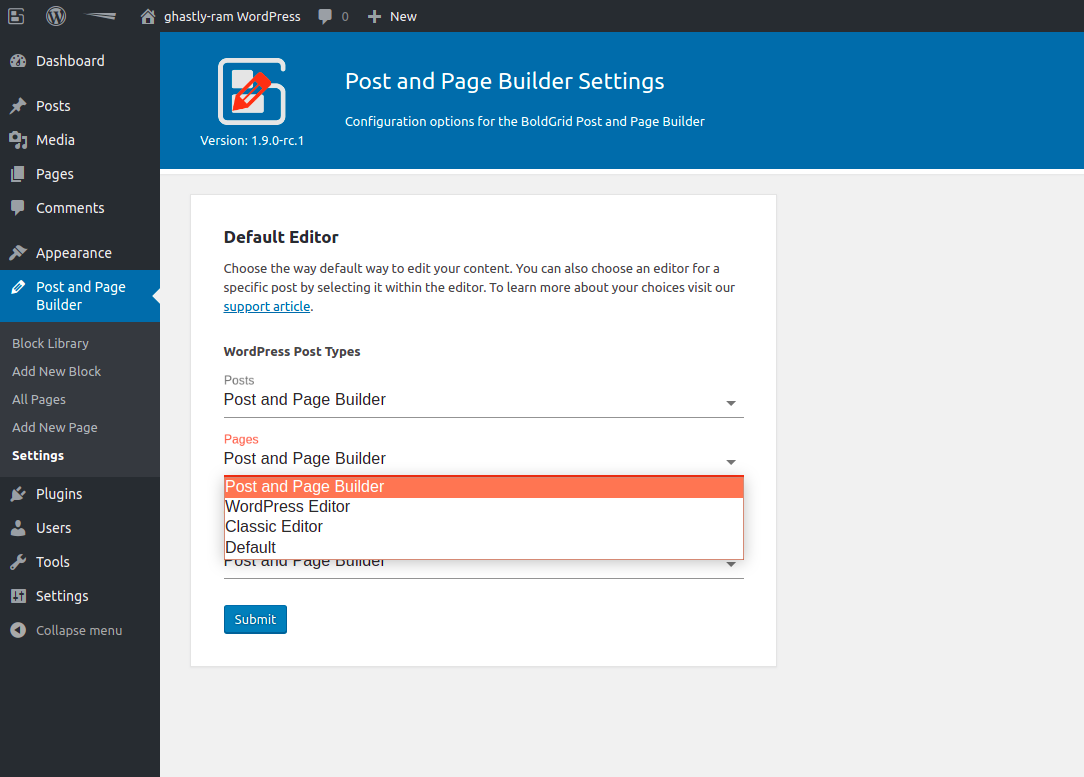Click the Submit button
The image size is (1084, 777).
coord(255,619)
